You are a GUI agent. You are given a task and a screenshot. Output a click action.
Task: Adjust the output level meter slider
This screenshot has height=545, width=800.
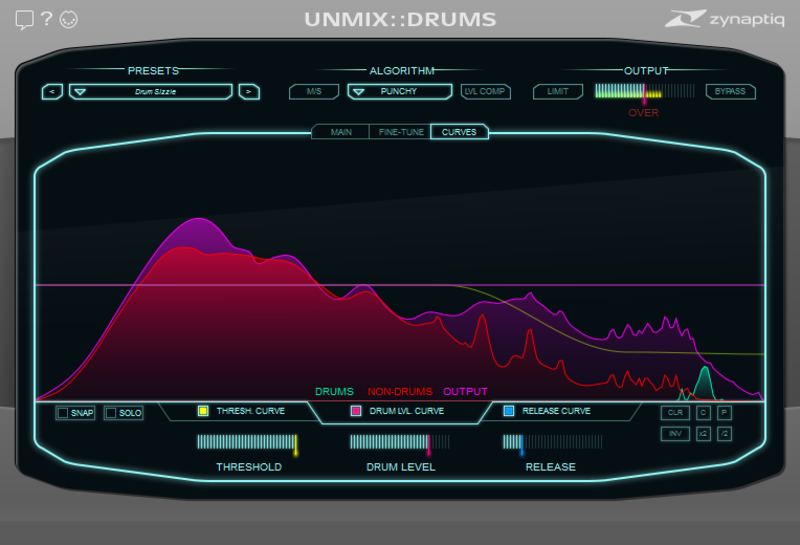click(x=644, y=91)
